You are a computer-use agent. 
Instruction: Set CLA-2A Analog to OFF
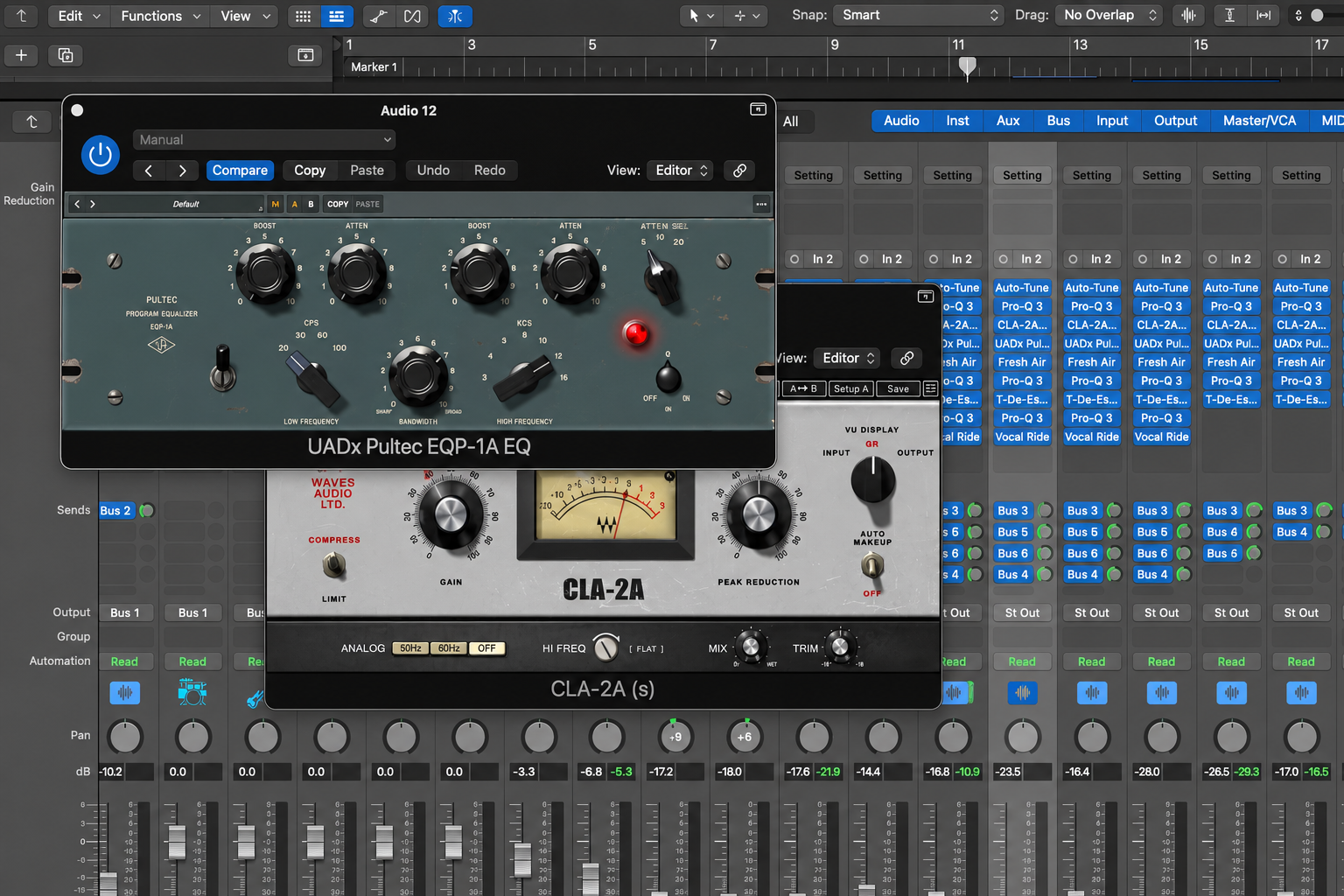tap(486, 648)
